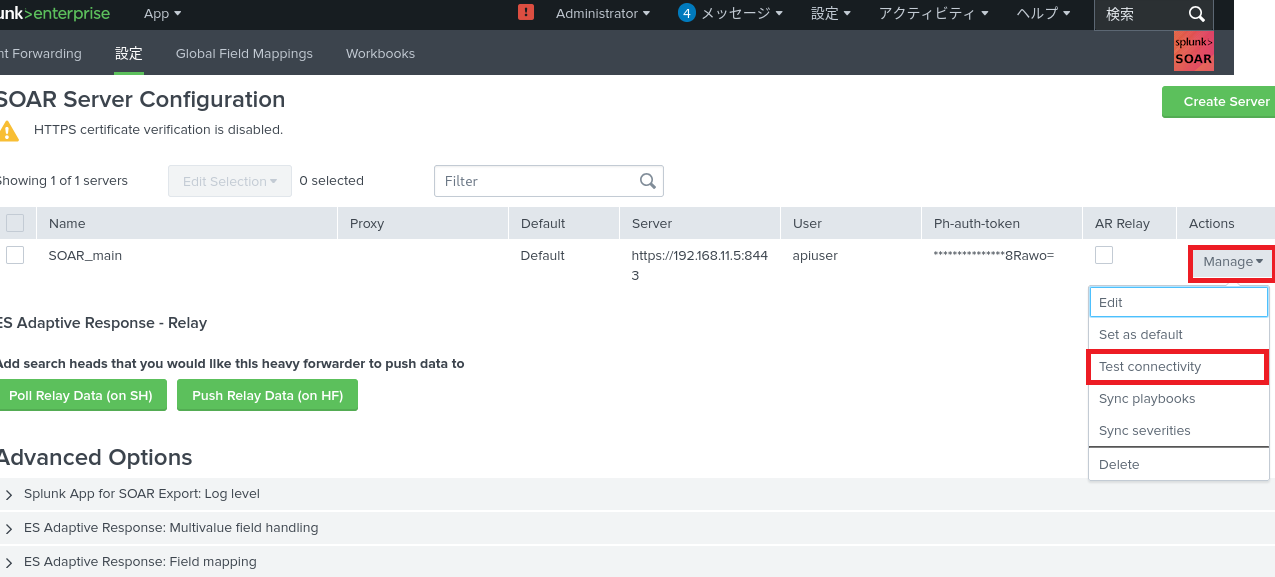Open the Administrator user menu

click(x=602, y=14)
